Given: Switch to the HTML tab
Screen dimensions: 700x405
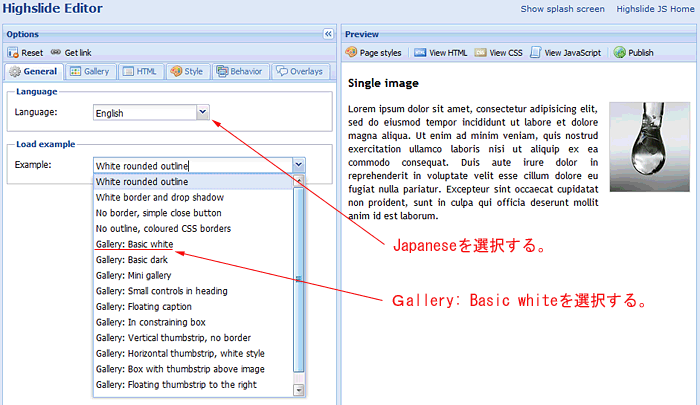Looking at the screenshot, I should 141,71.
